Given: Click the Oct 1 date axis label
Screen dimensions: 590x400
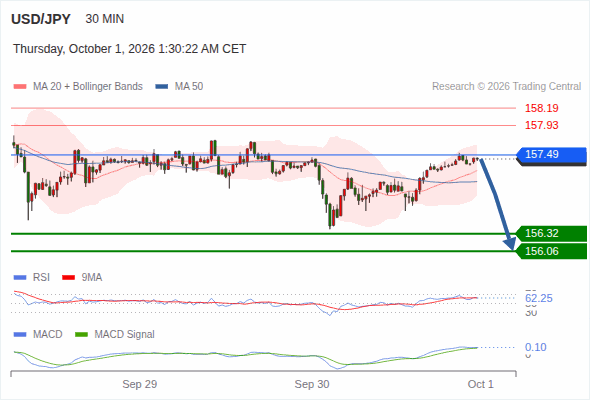Looking at the screenshot, I should point(481,384).
